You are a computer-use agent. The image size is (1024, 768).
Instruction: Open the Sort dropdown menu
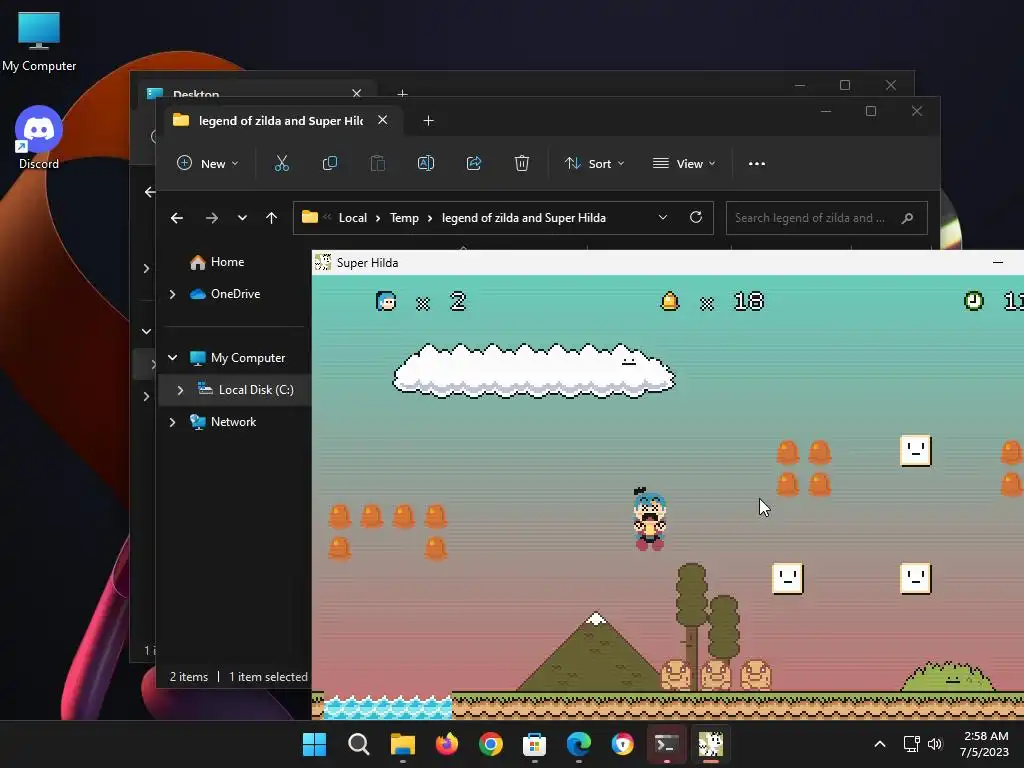coord(594,163)
